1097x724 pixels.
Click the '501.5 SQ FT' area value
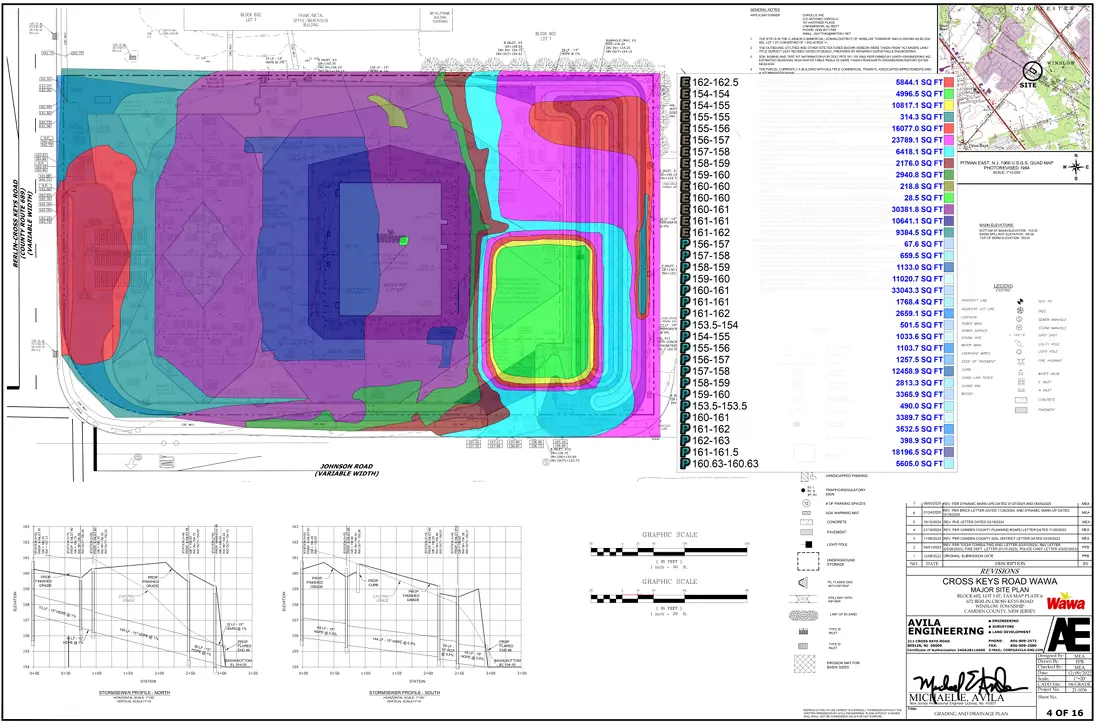pyautogui.click(x=921, y=325)
